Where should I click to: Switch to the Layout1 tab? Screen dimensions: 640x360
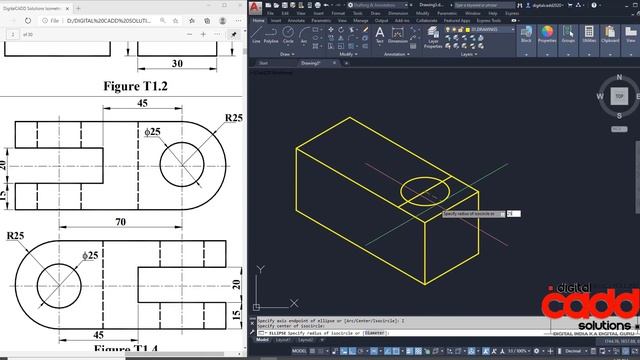(x=282, y=340)
